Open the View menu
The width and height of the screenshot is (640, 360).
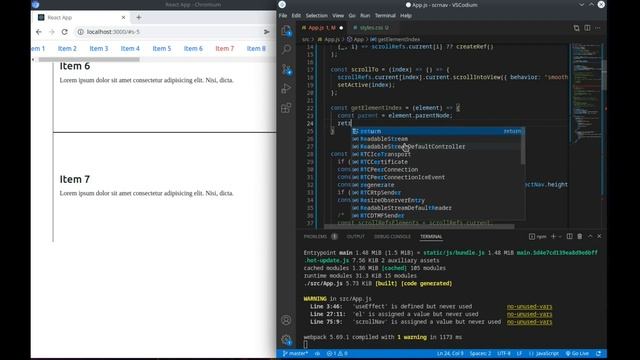point(338,16)
